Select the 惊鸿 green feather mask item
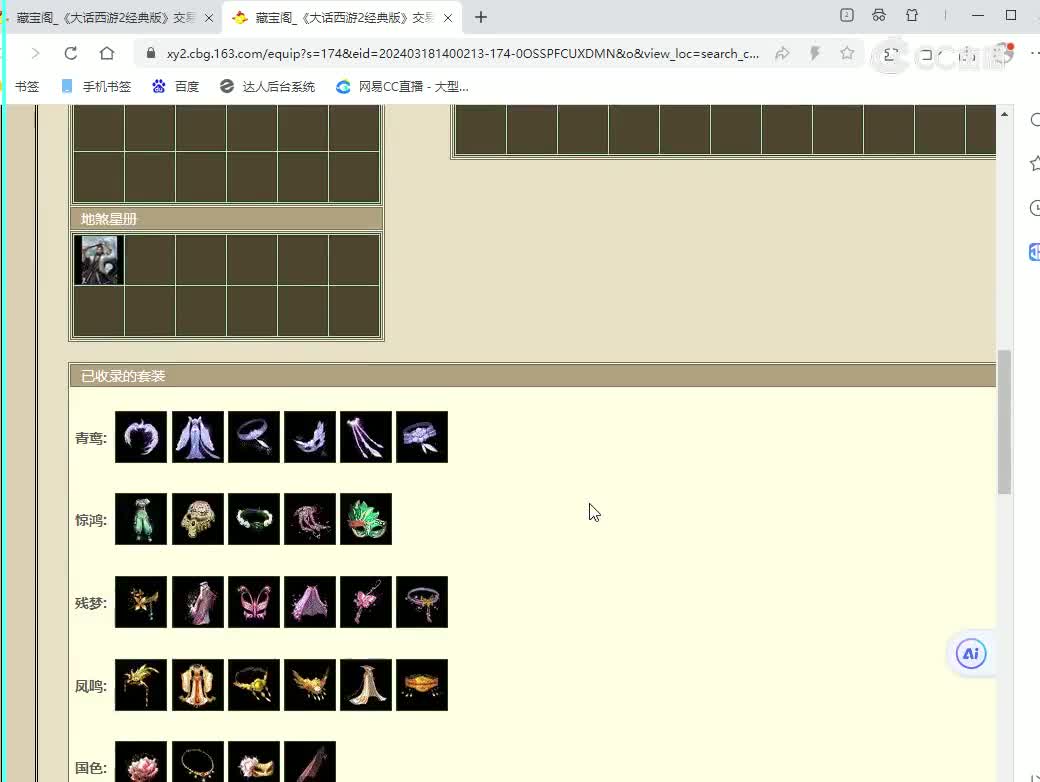1040x782 pixels. coord(366,519)
